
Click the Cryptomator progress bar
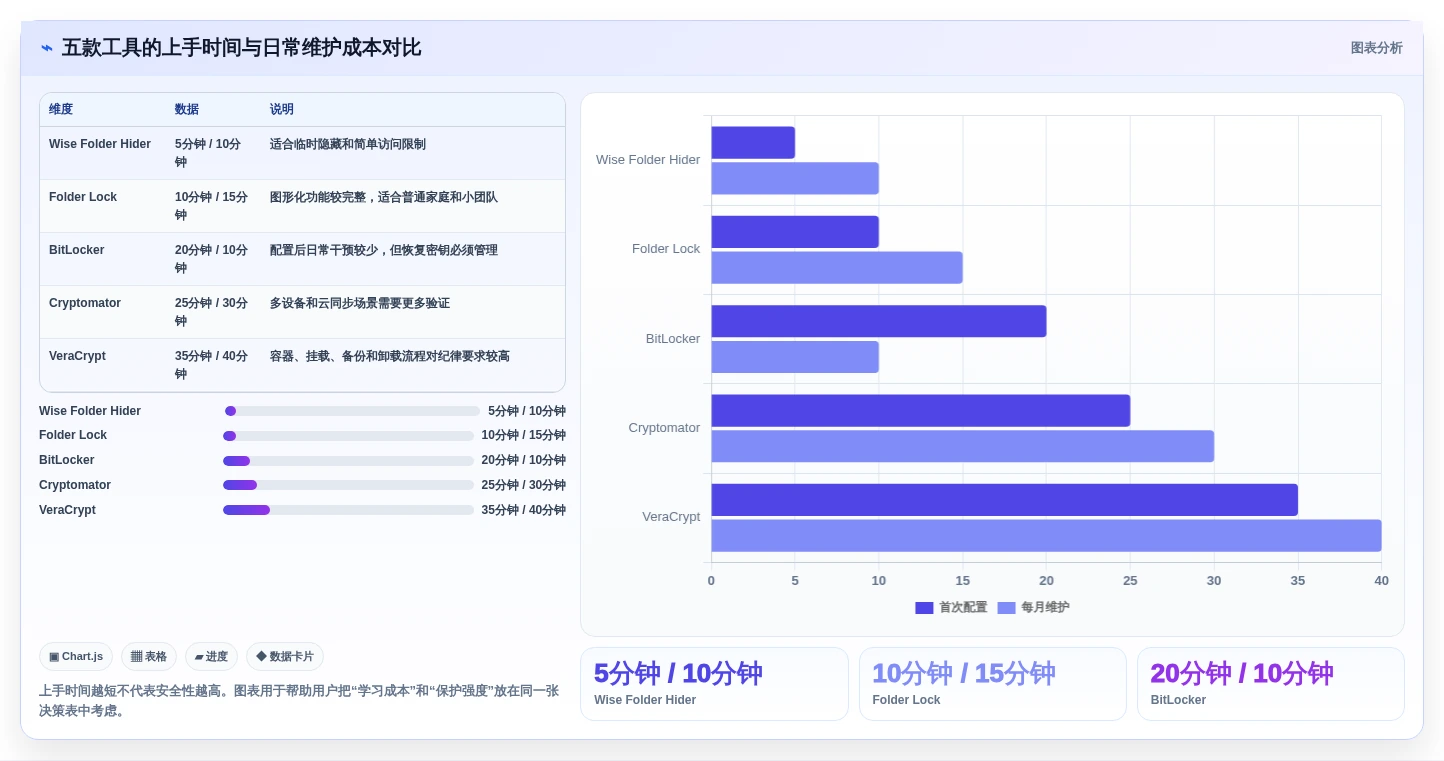pos(348,485)
